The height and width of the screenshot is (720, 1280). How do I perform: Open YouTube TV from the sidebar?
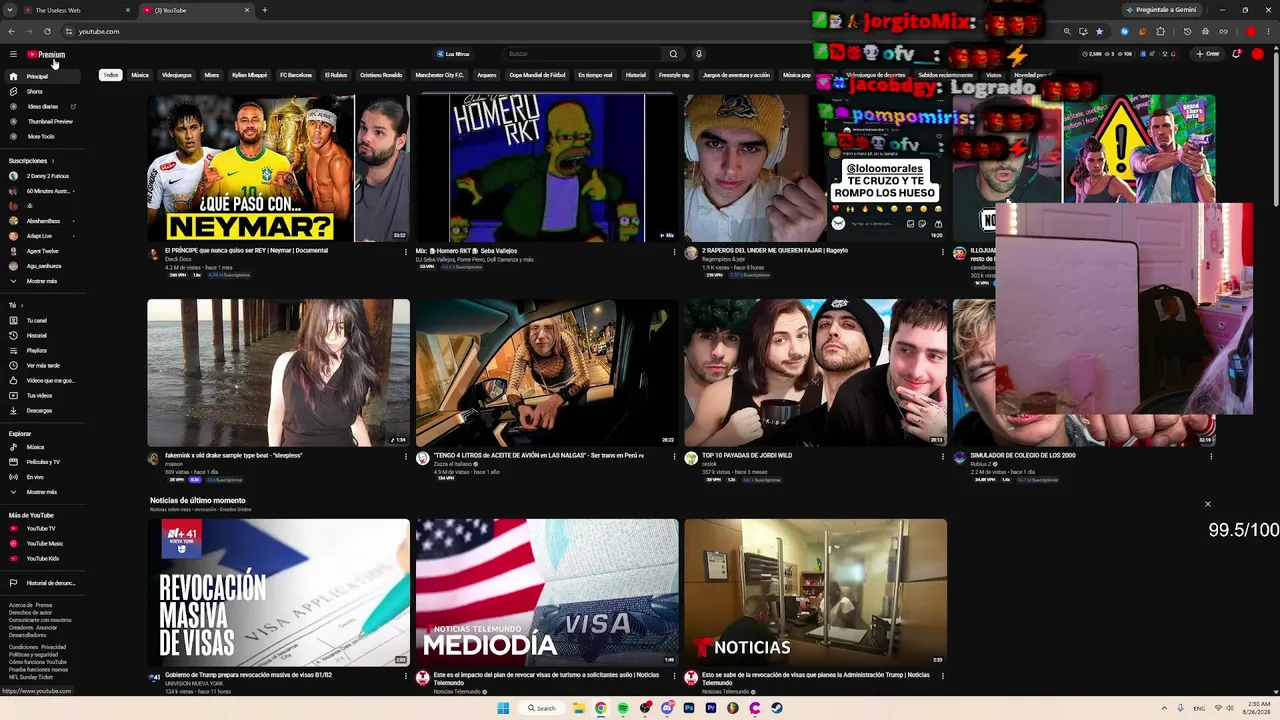[x=41, y=528]
